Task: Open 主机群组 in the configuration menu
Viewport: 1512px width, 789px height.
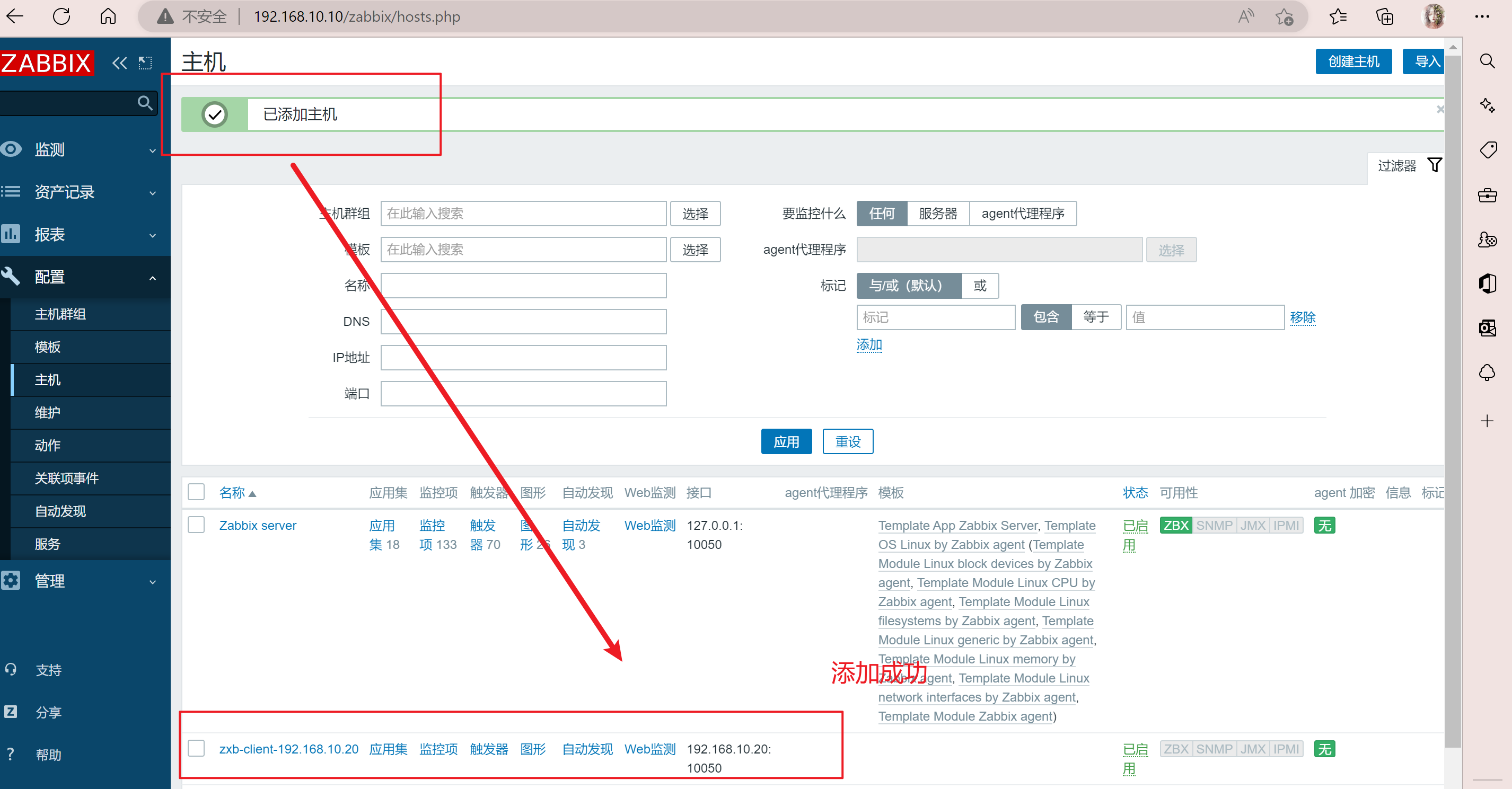Action: (x=91, y=314)
